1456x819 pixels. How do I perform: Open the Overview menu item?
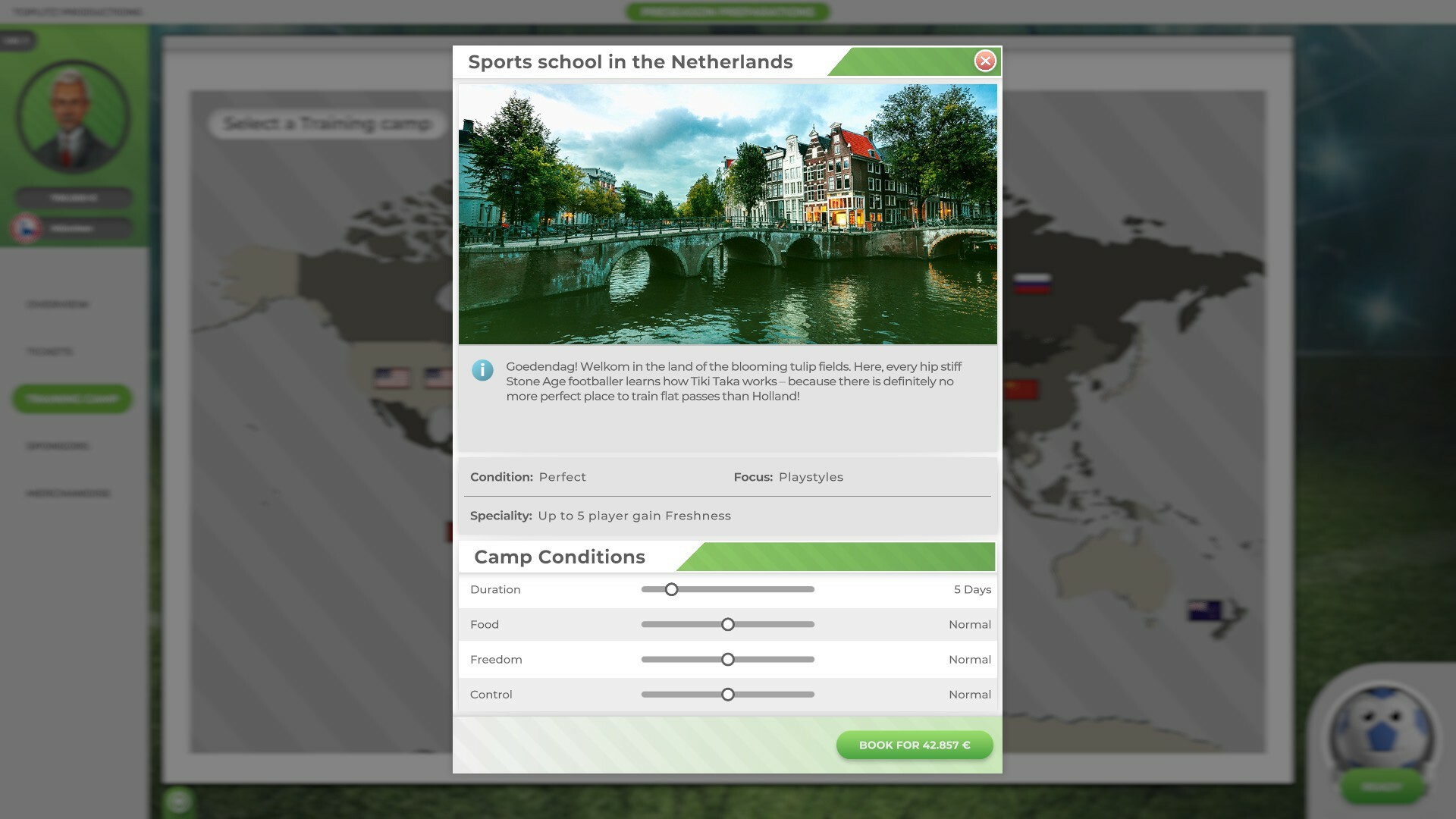(58, 304)
